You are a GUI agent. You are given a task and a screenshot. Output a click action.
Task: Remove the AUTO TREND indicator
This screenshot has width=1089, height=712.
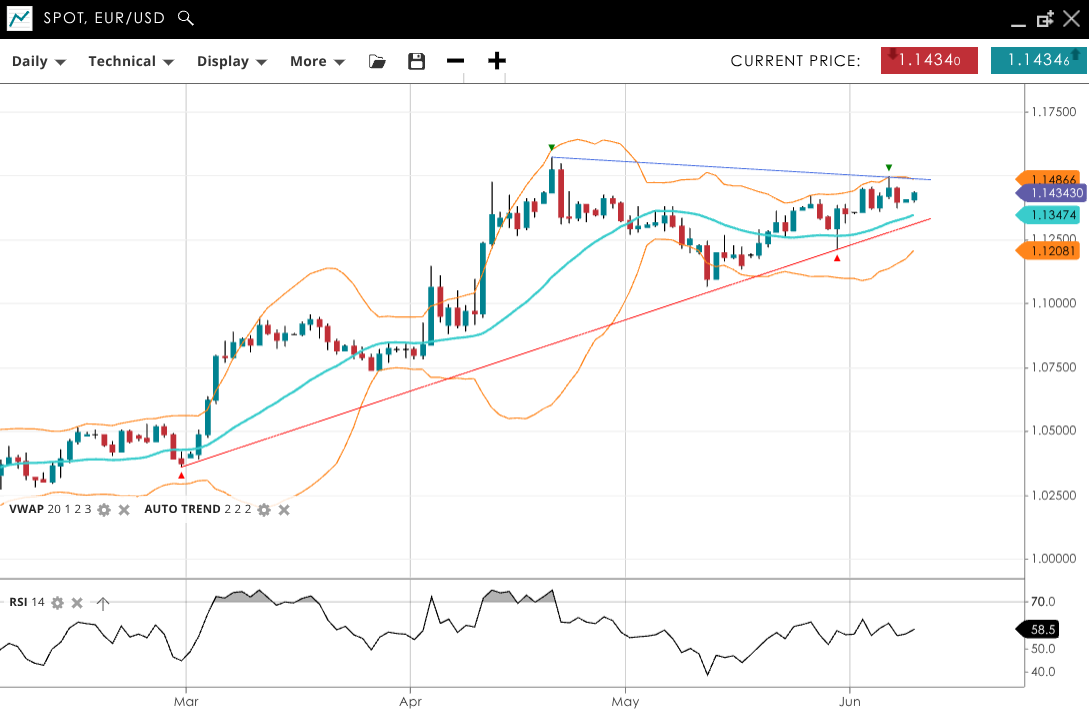pyautogui.click(x=284, y=510)
